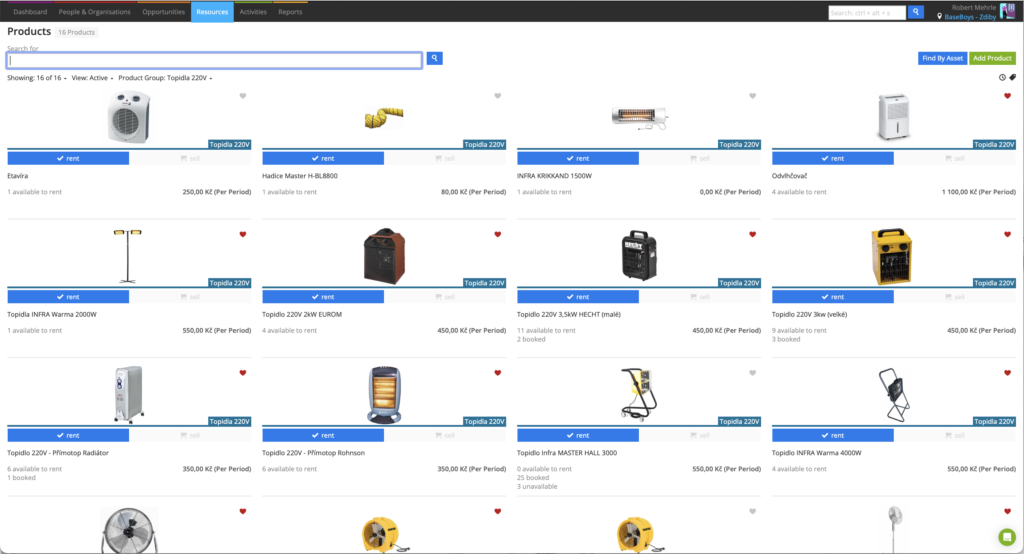Click the tag icon below Add Product
The width and height of the screenshot is (1024, 554).
[x=1012, y=77]
